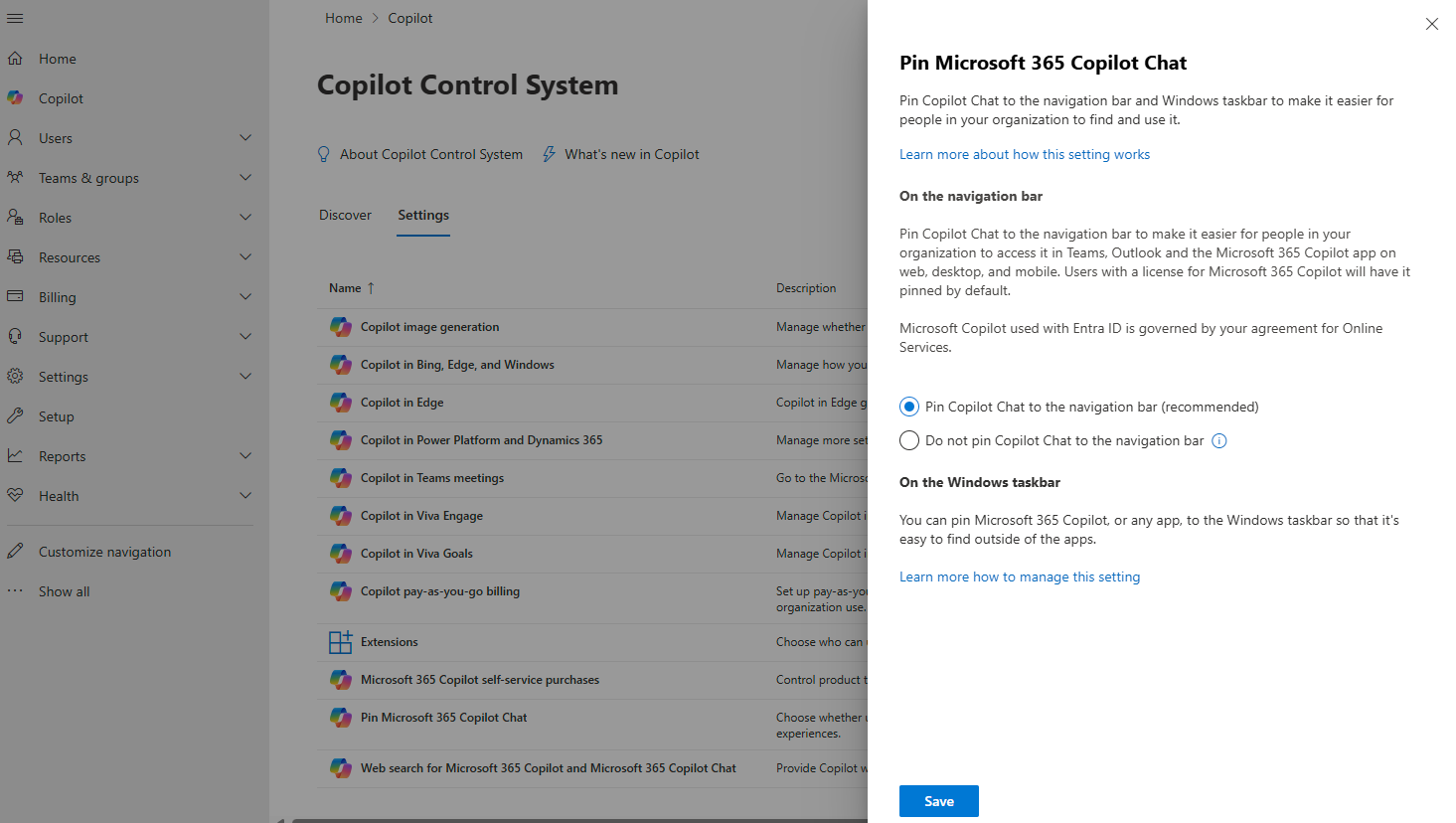Click the Home icon in sidebar
The height and width of the screenshot is (823, 1456).
coord(15,59)
